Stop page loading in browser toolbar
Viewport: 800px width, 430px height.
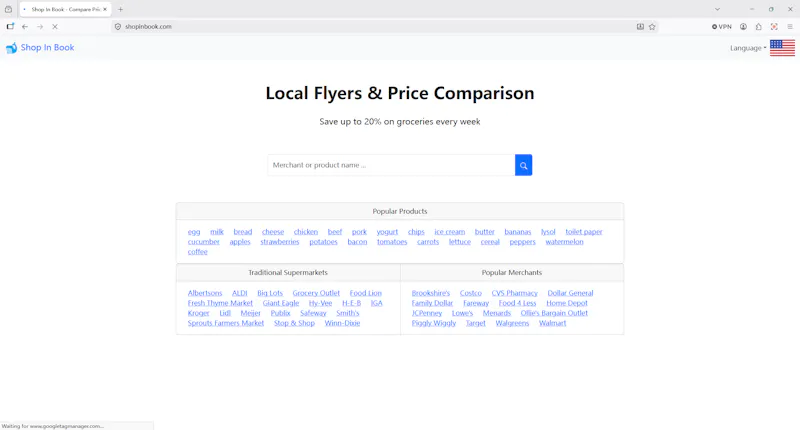tap(55, 27)
